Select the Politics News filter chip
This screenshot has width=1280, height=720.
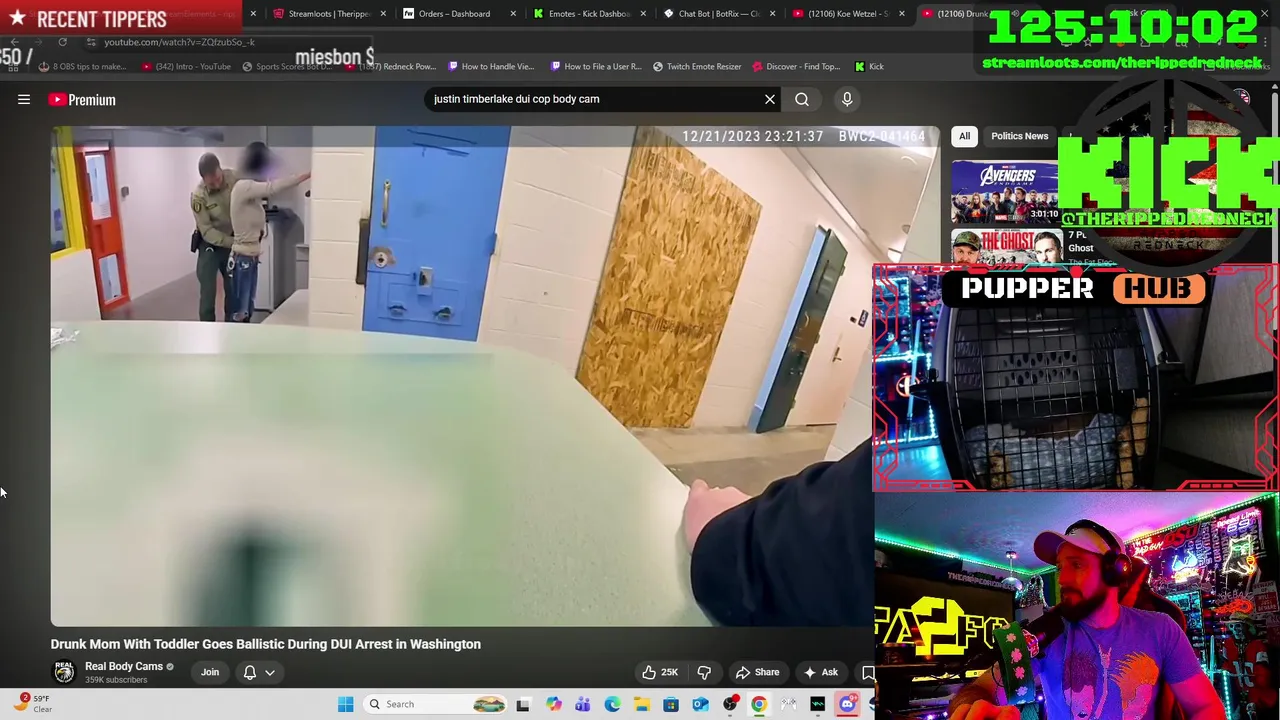1019,136
